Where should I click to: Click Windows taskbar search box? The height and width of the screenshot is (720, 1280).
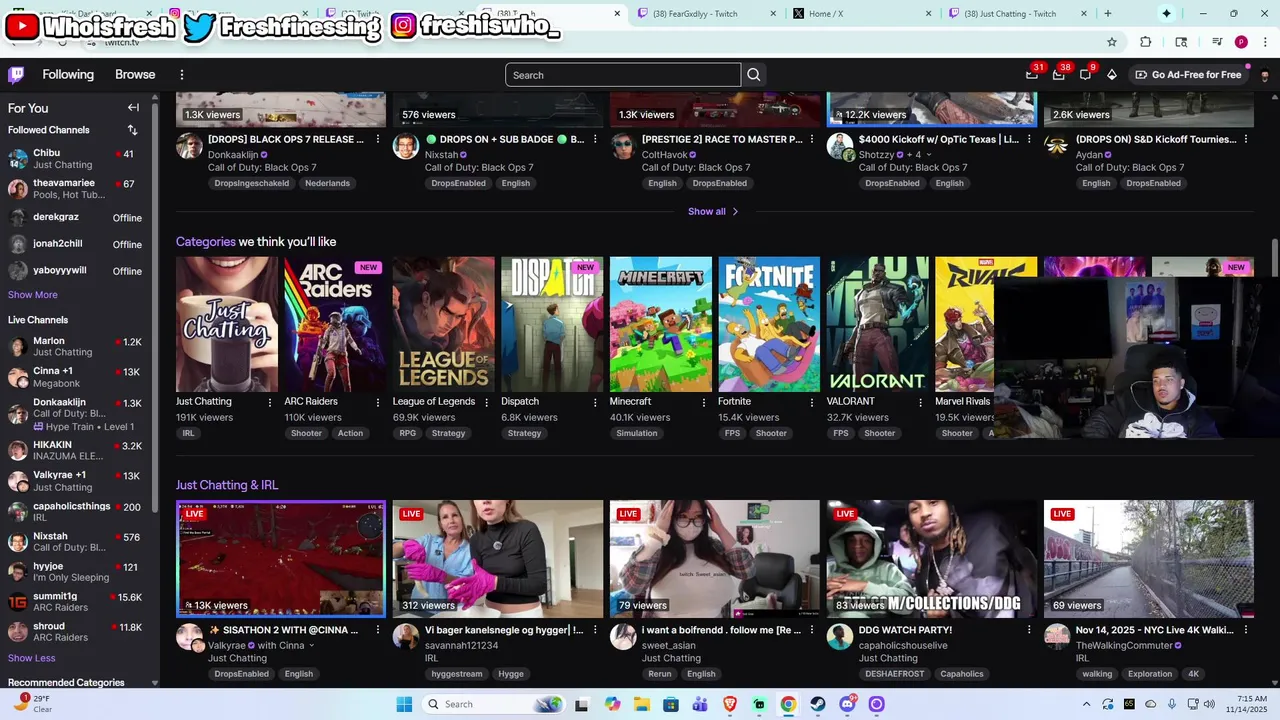(494, 704)
